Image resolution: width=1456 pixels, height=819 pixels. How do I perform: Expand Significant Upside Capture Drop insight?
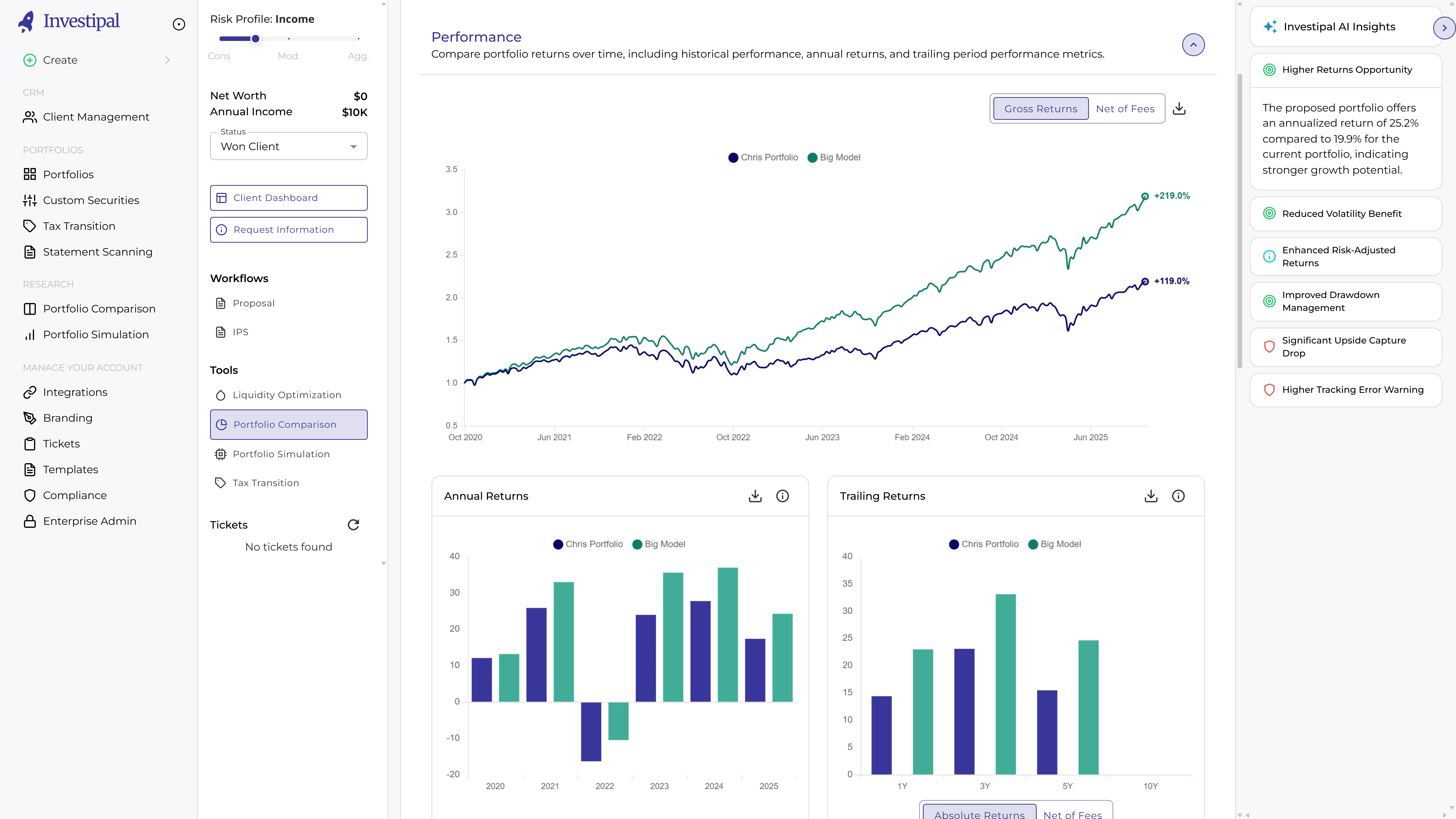(1346, 347)
